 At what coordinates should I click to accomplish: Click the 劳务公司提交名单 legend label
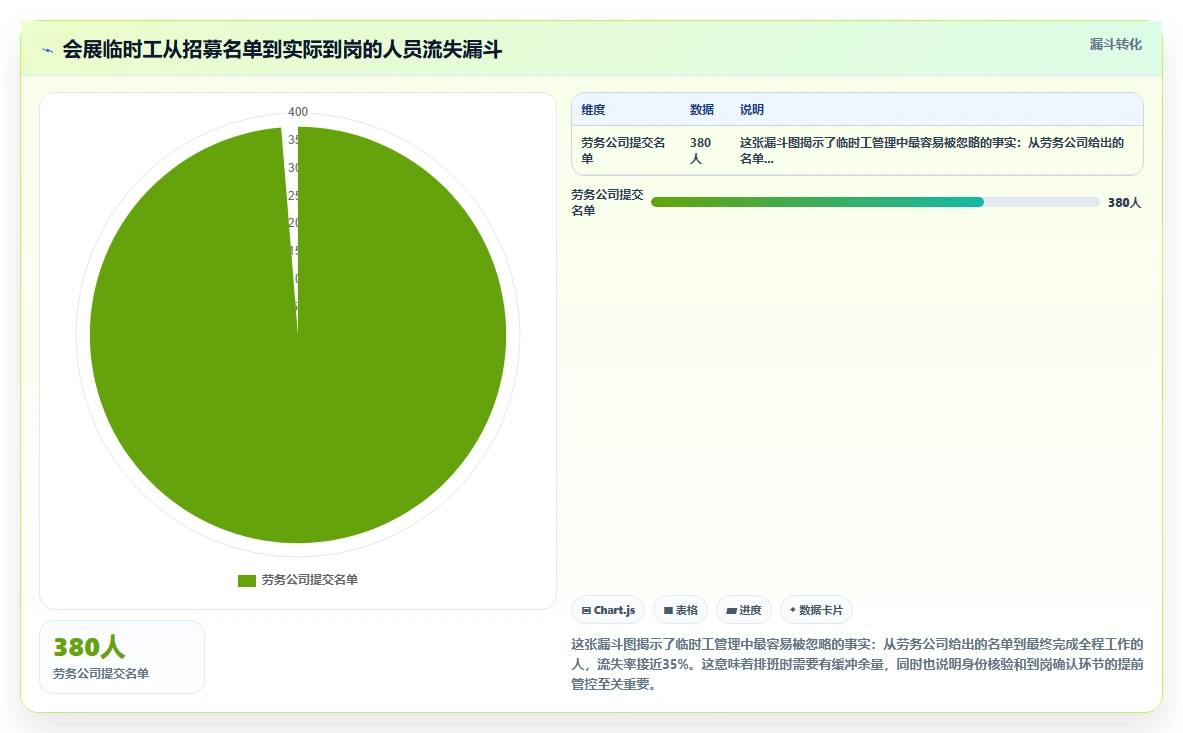[x=309, y=580]
